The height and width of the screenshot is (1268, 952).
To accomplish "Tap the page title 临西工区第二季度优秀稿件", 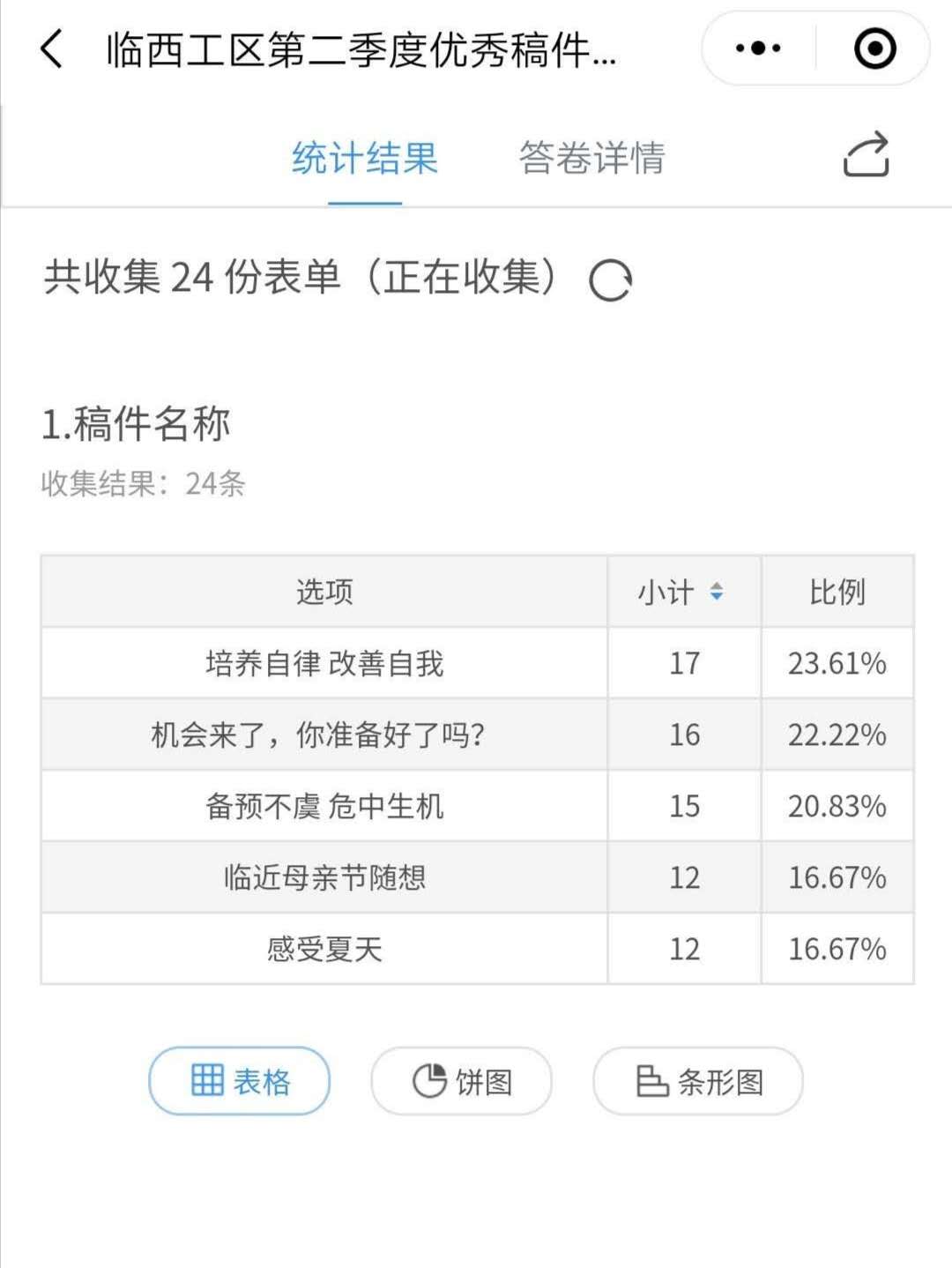I will point(361,49).
